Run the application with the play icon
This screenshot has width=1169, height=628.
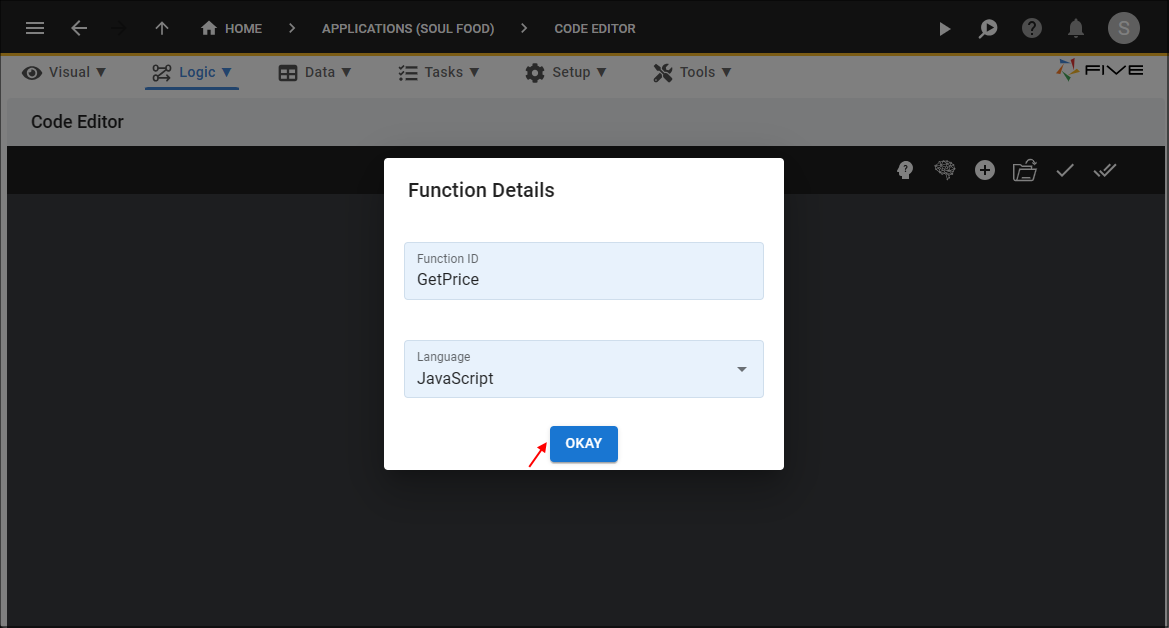(x=945, y=28)
